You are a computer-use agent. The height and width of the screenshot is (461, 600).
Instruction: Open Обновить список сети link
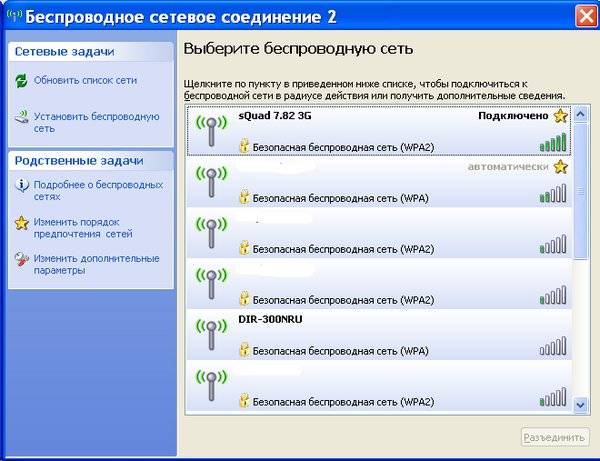[85, 81]
